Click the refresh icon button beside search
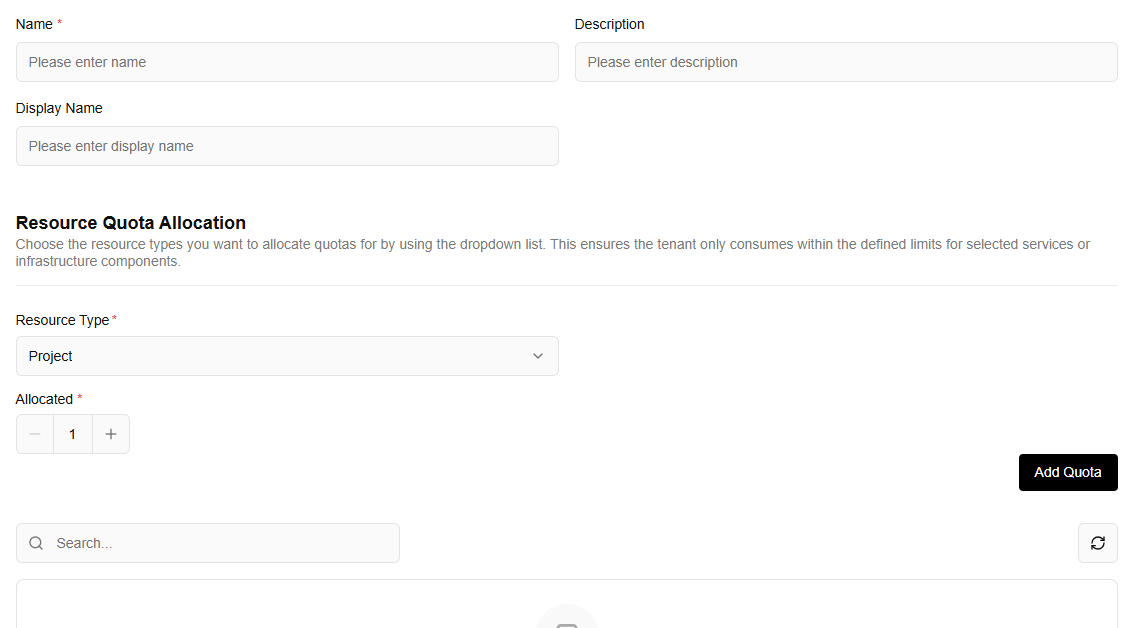This screenshot has width=1142, height=628. coord(1097,543)
